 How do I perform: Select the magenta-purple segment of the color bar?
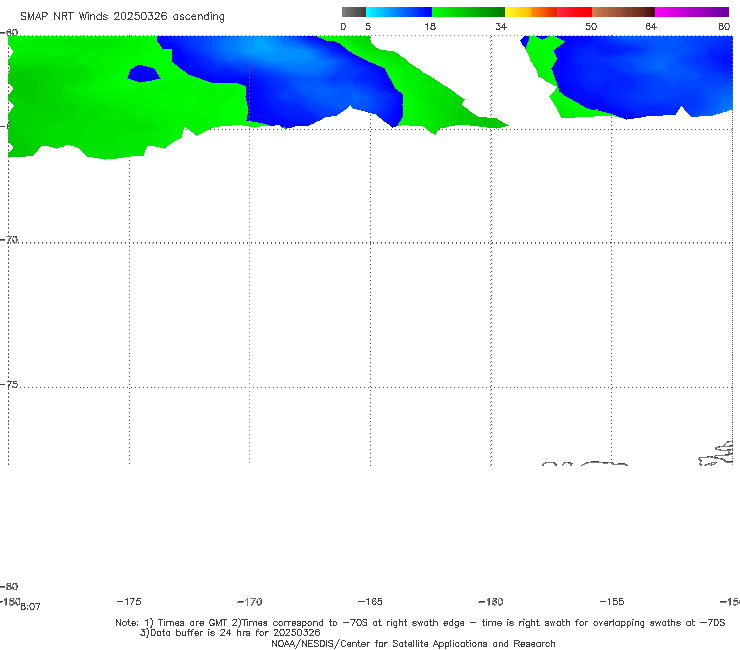(692, 12)
